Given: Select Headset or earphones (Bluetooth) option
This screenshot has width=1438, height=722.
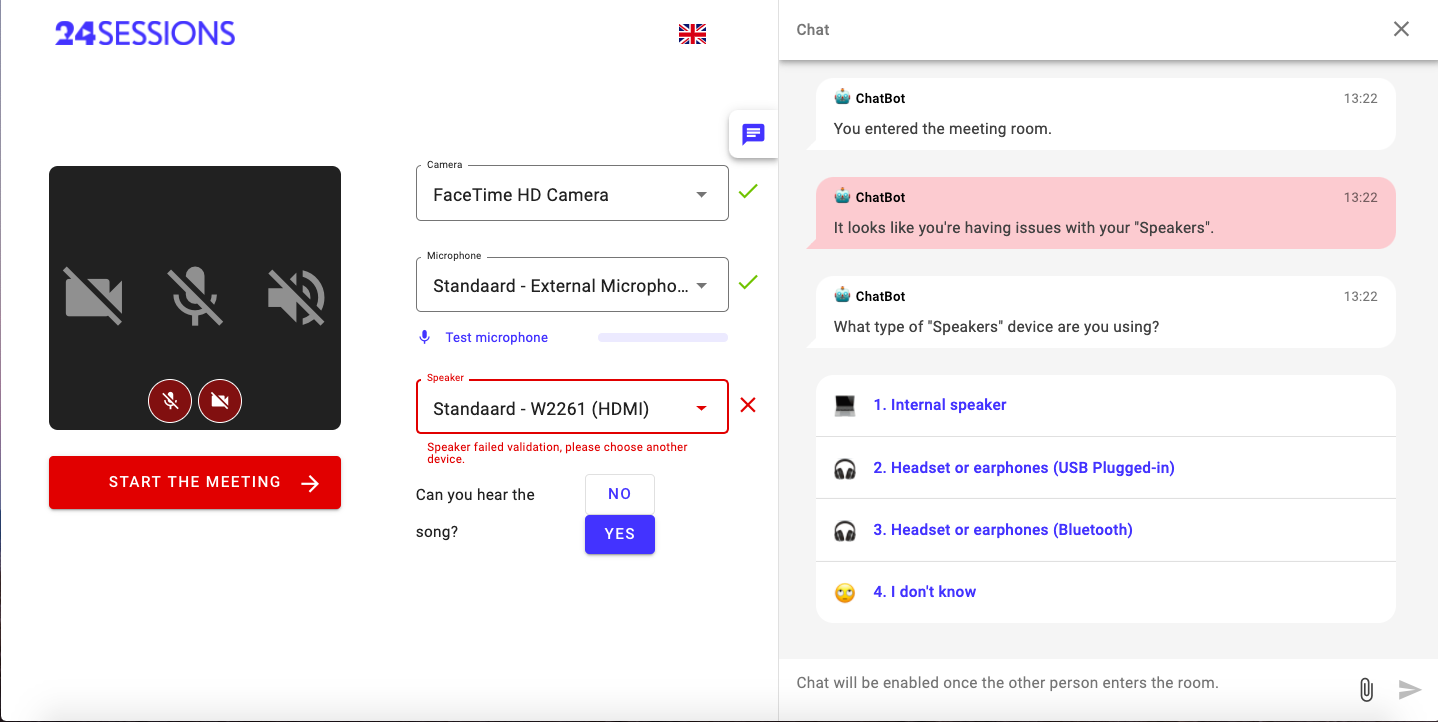Looking at the screenshot, I should coord(1002,530).
